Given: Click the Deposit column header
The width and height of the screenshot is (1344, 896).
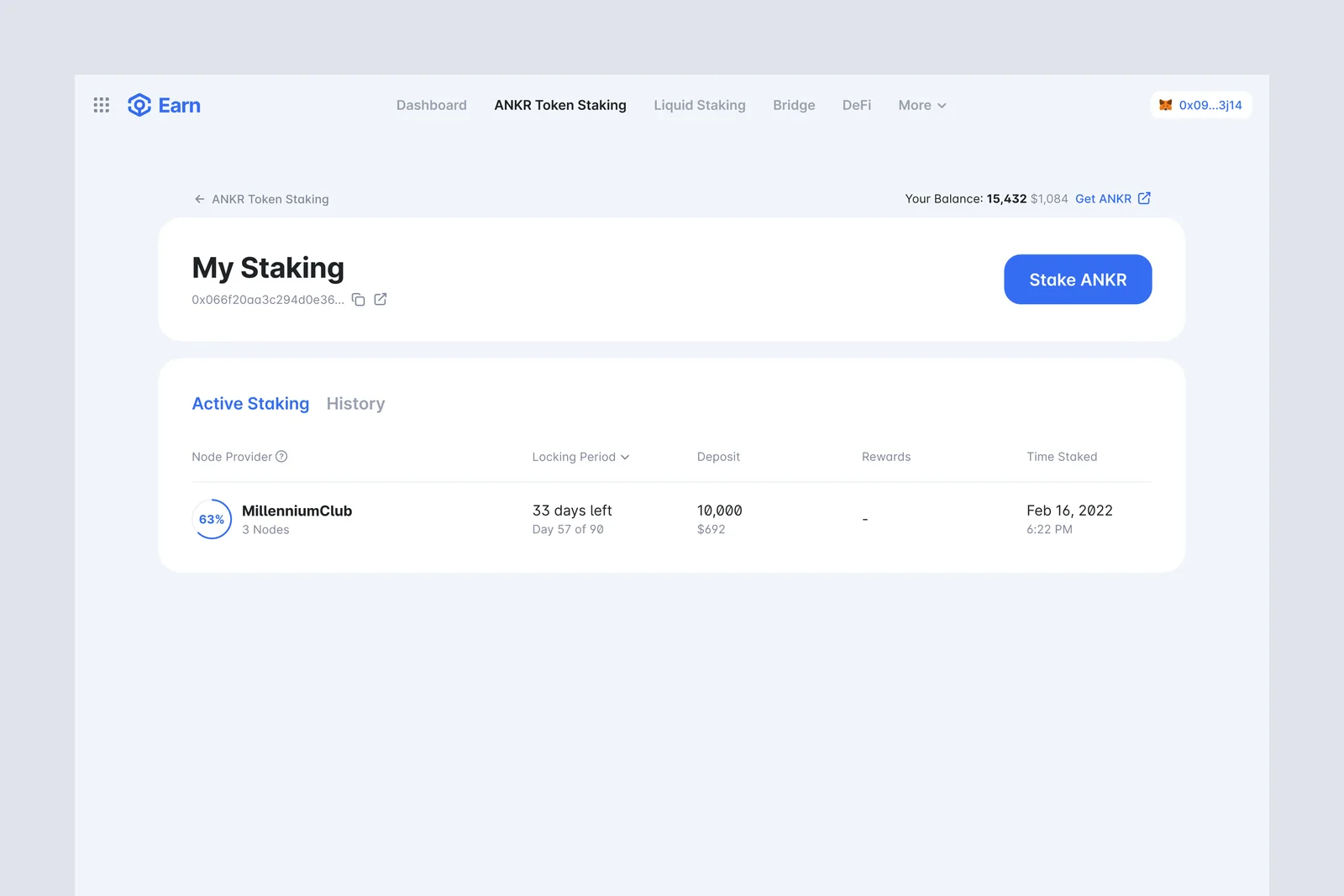Looking at the screenshot, I should (718, 457).
